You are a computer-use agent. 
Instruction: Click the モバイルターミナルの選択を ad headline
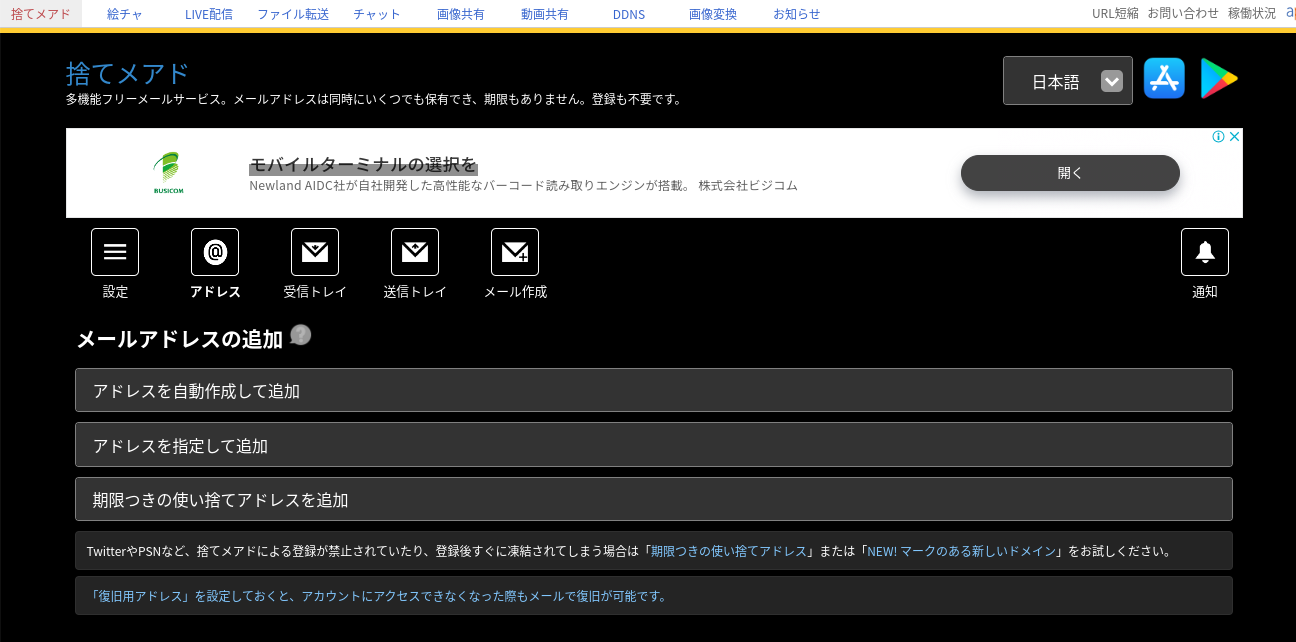tap(363, 165)
